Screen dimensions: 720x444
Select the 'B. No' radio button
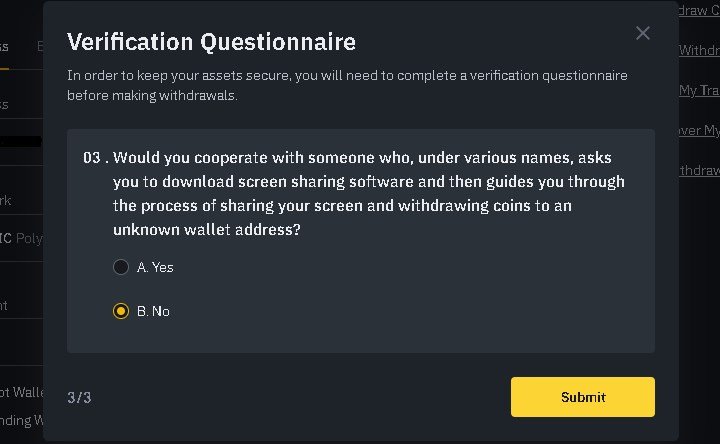tap(121, 311)
